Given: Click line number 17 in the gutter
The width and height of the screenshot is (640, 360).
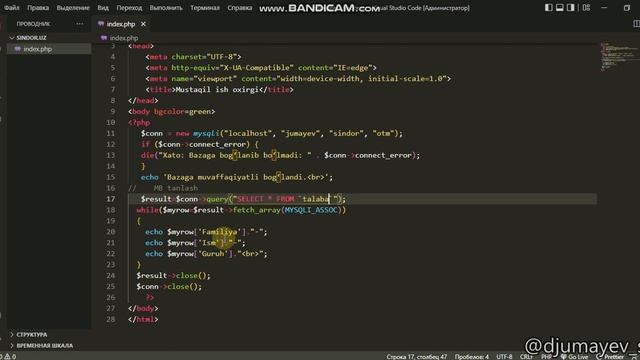Looking at the screenshot, I should 111,199.
